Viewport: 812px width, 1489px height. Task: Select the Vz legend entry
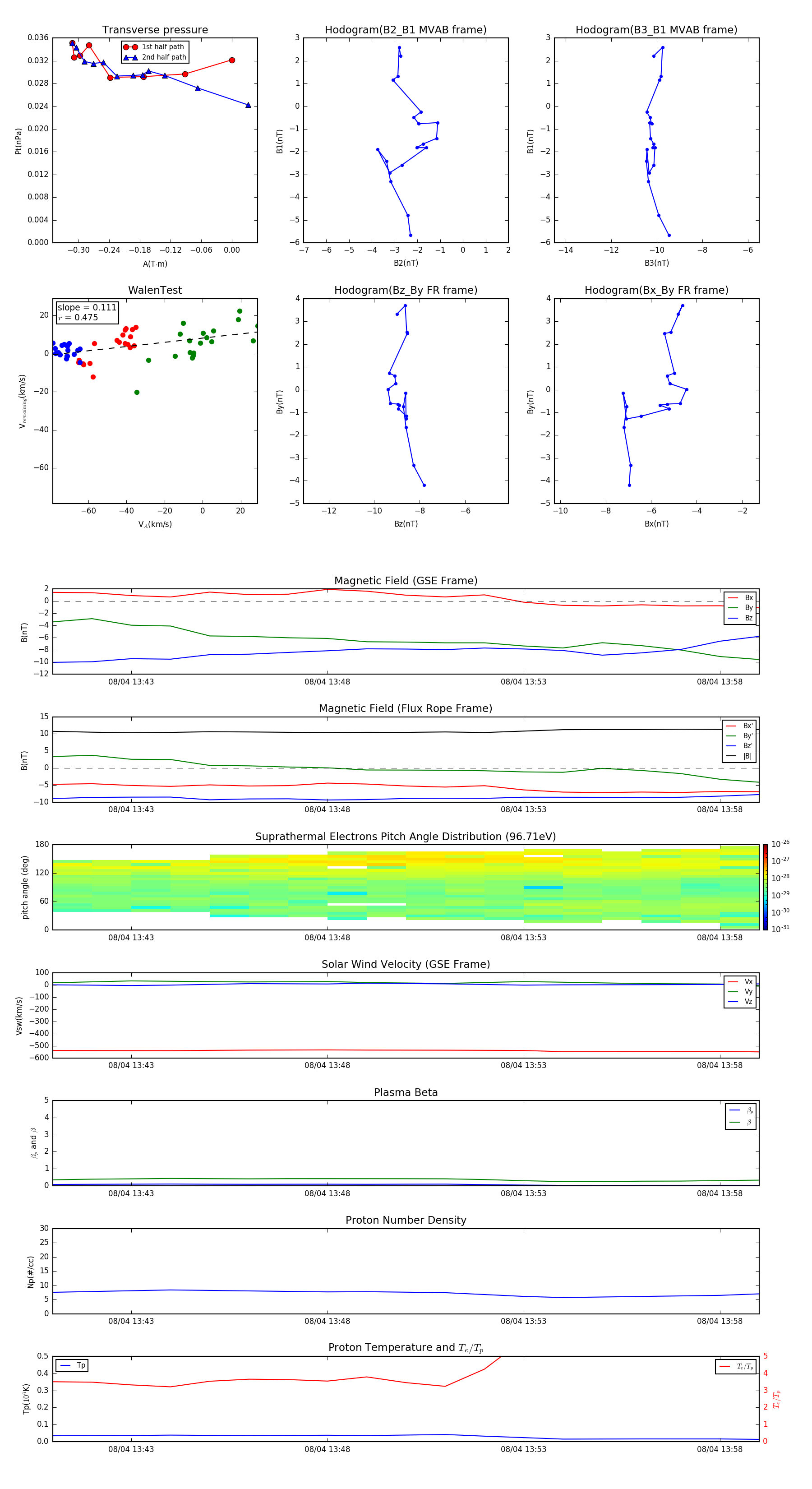point(740,1002)
